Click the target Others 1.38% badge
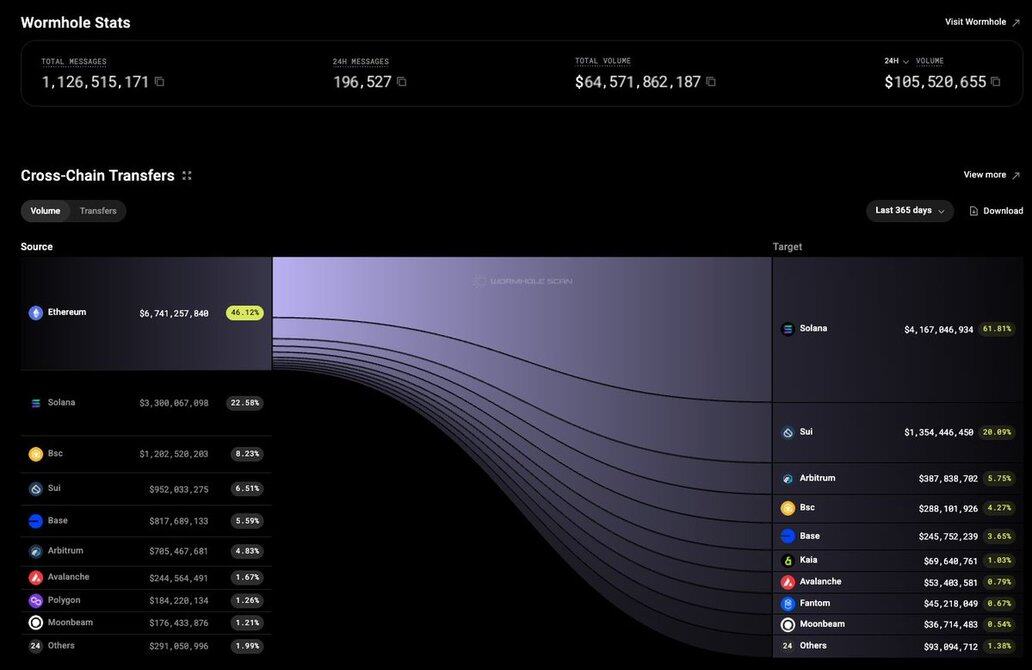This screenshot has height=670, width=1032. 1000,646
